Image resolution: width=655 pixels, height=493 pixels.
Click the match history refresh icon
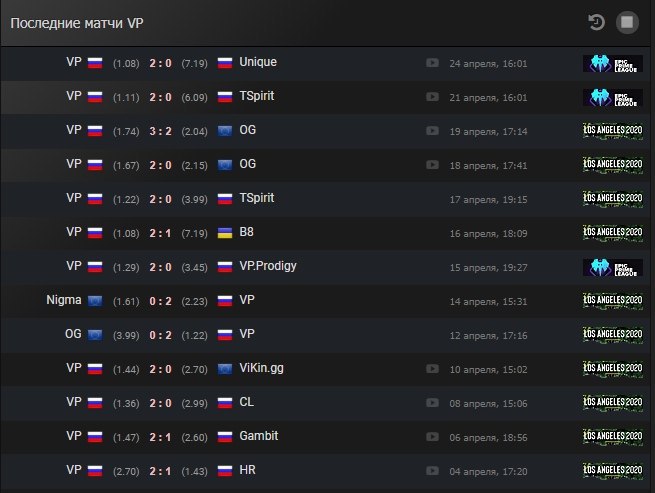596,22
